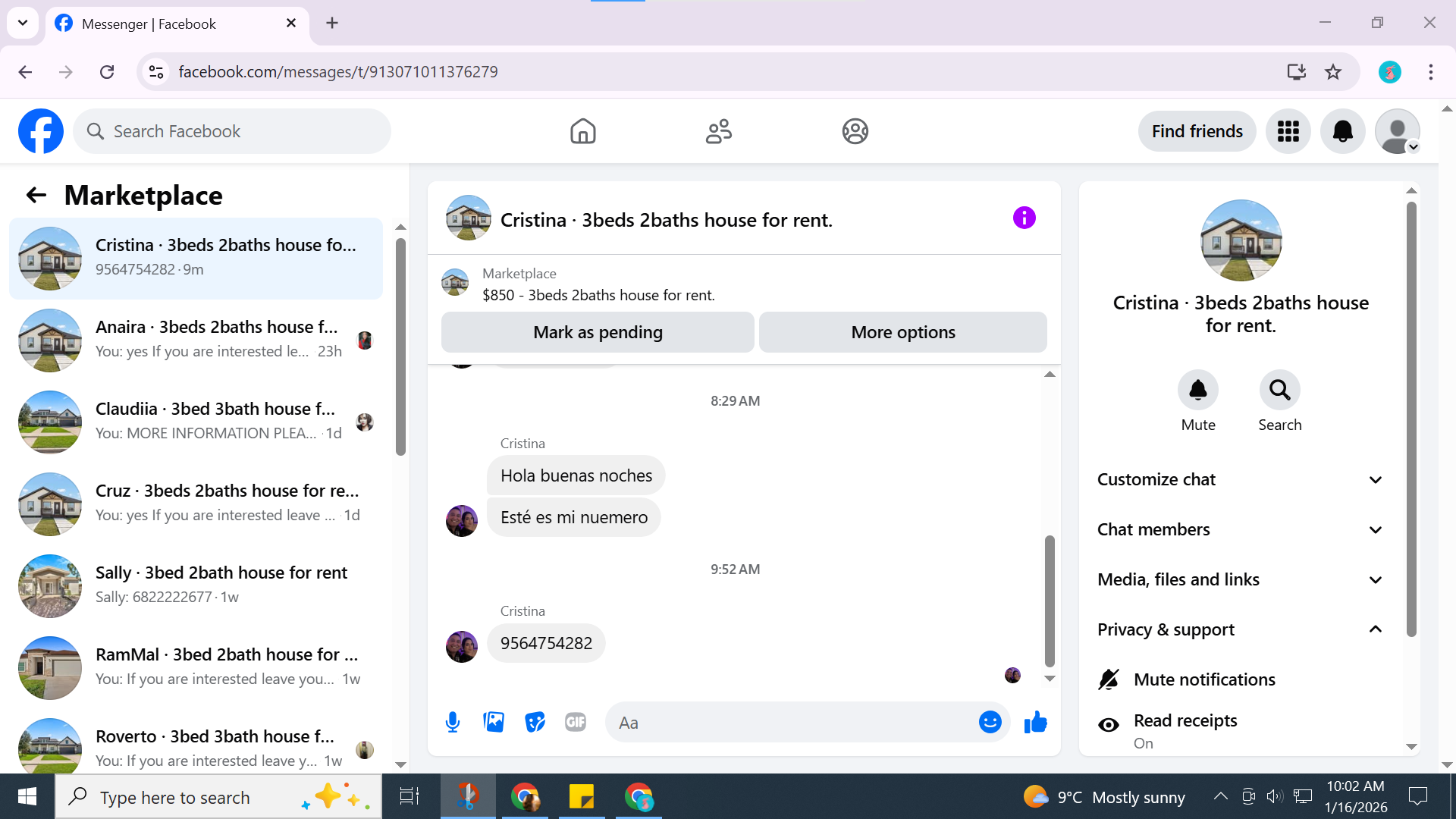
Task: Go to Facebook Home tab
Action: pos(582,131)
